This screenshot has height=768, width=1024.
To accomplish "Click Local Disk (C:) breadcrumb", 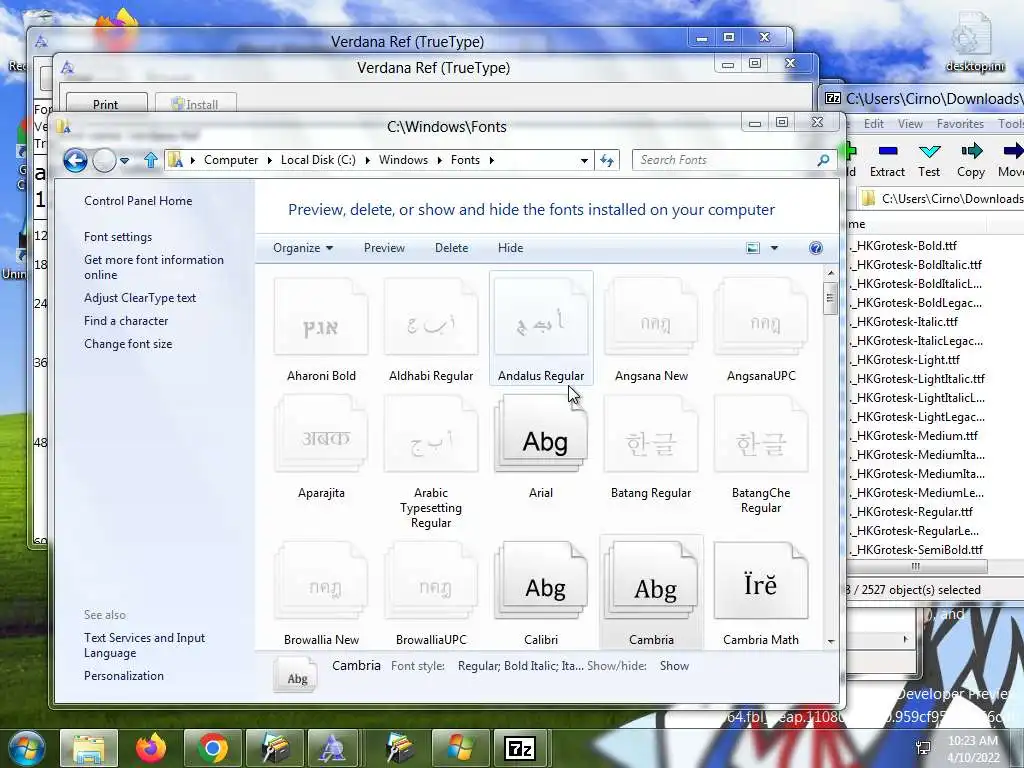I will pyautogui.click(x=318, y=160).
